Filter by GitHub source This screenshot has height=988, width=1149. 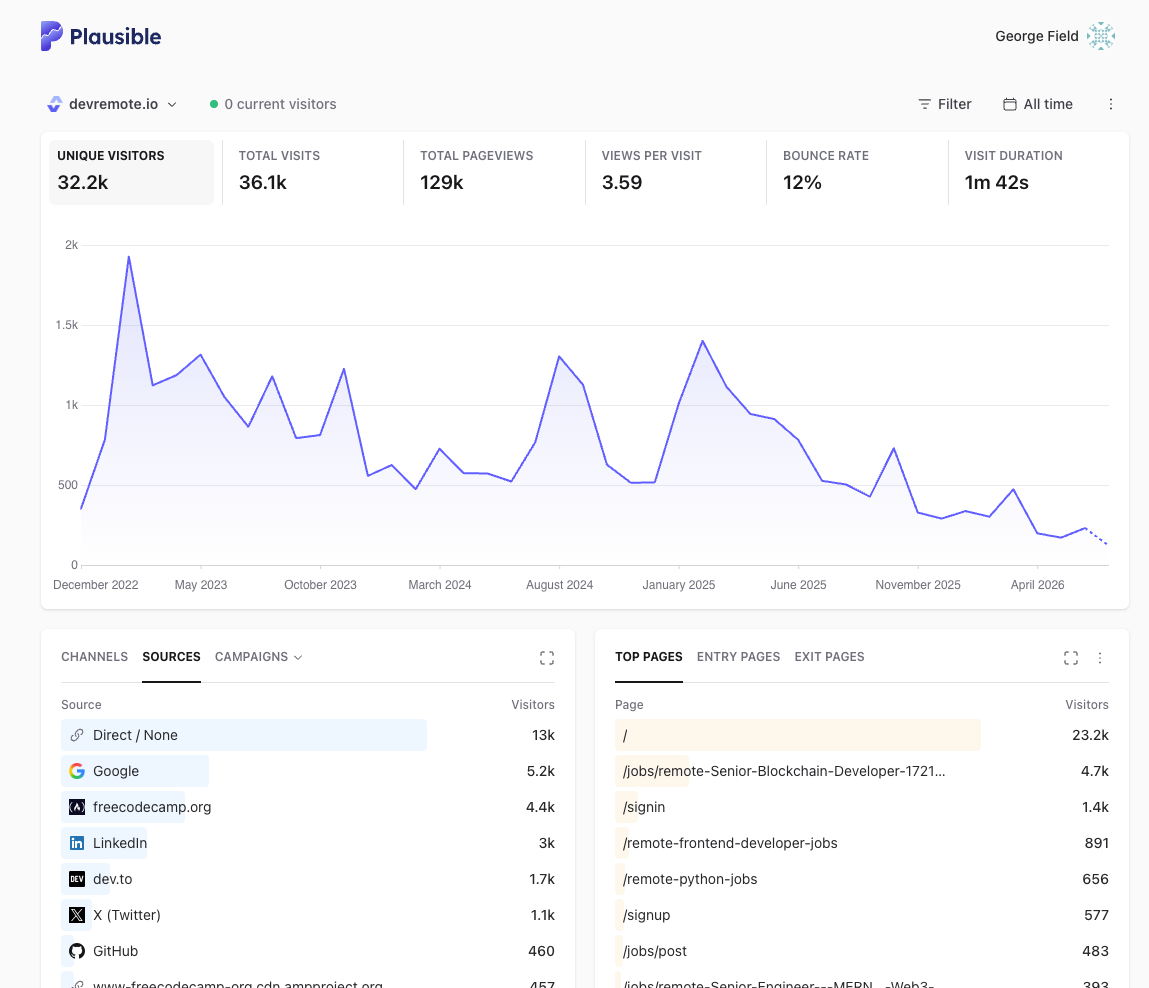point(115,951)
